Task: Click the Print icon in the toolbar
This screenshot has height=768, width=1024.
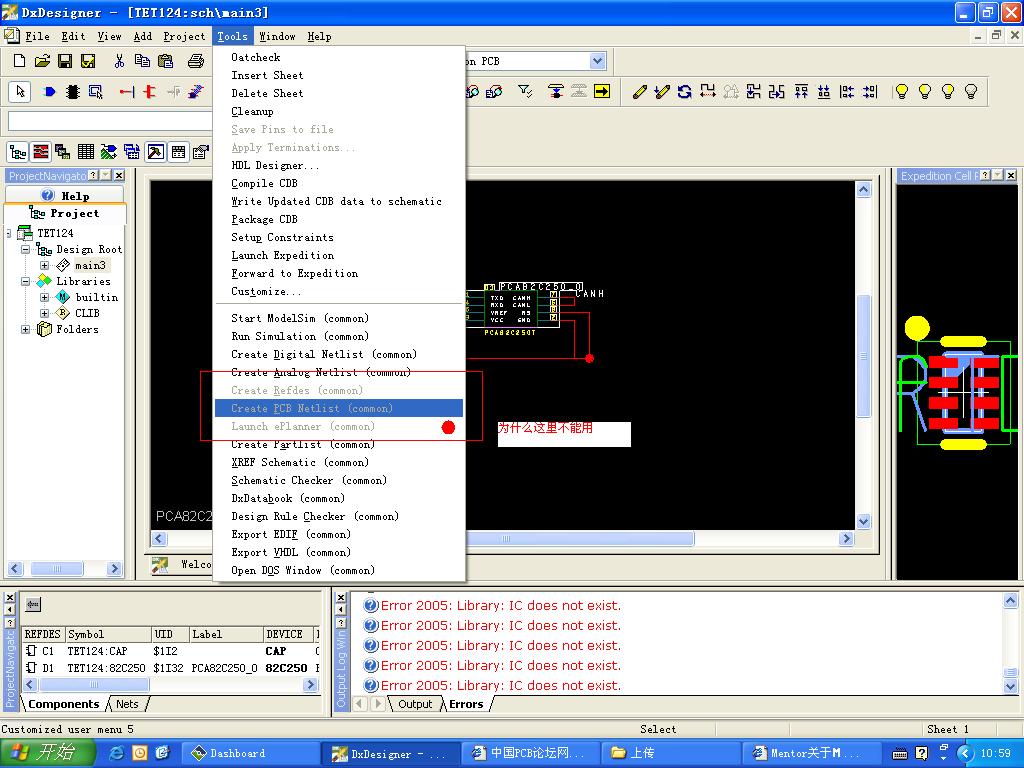Action: [x=197, y=61]
